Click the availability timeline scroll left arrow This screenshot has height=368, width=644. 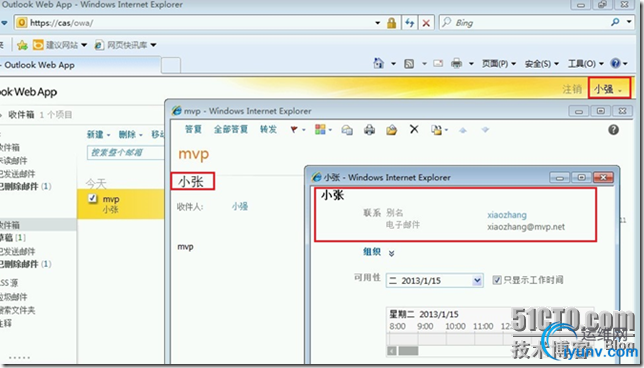[x=392, y=350]
